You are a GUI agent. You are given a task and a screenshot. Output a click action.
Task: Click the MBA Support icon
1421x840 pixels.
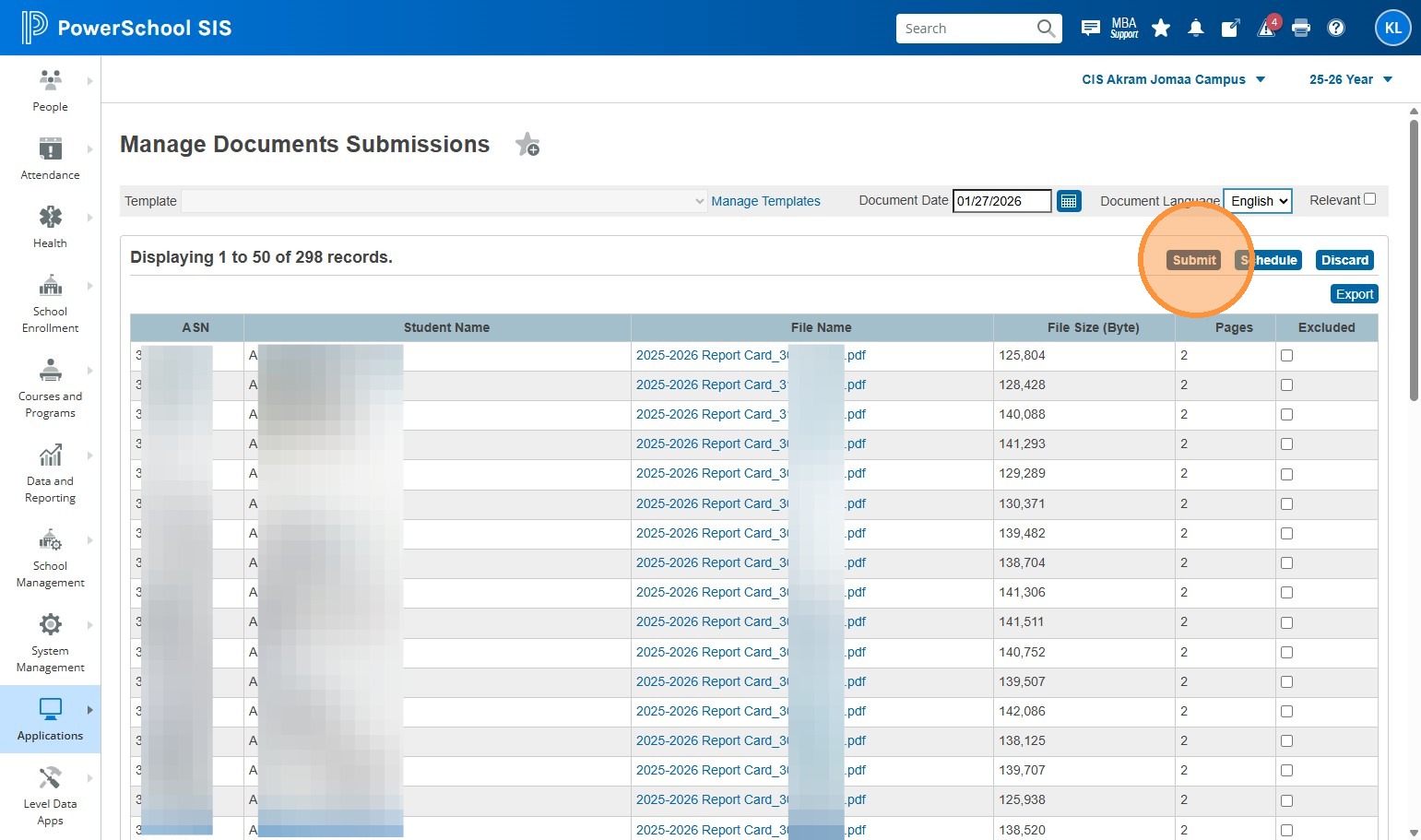1124,28
